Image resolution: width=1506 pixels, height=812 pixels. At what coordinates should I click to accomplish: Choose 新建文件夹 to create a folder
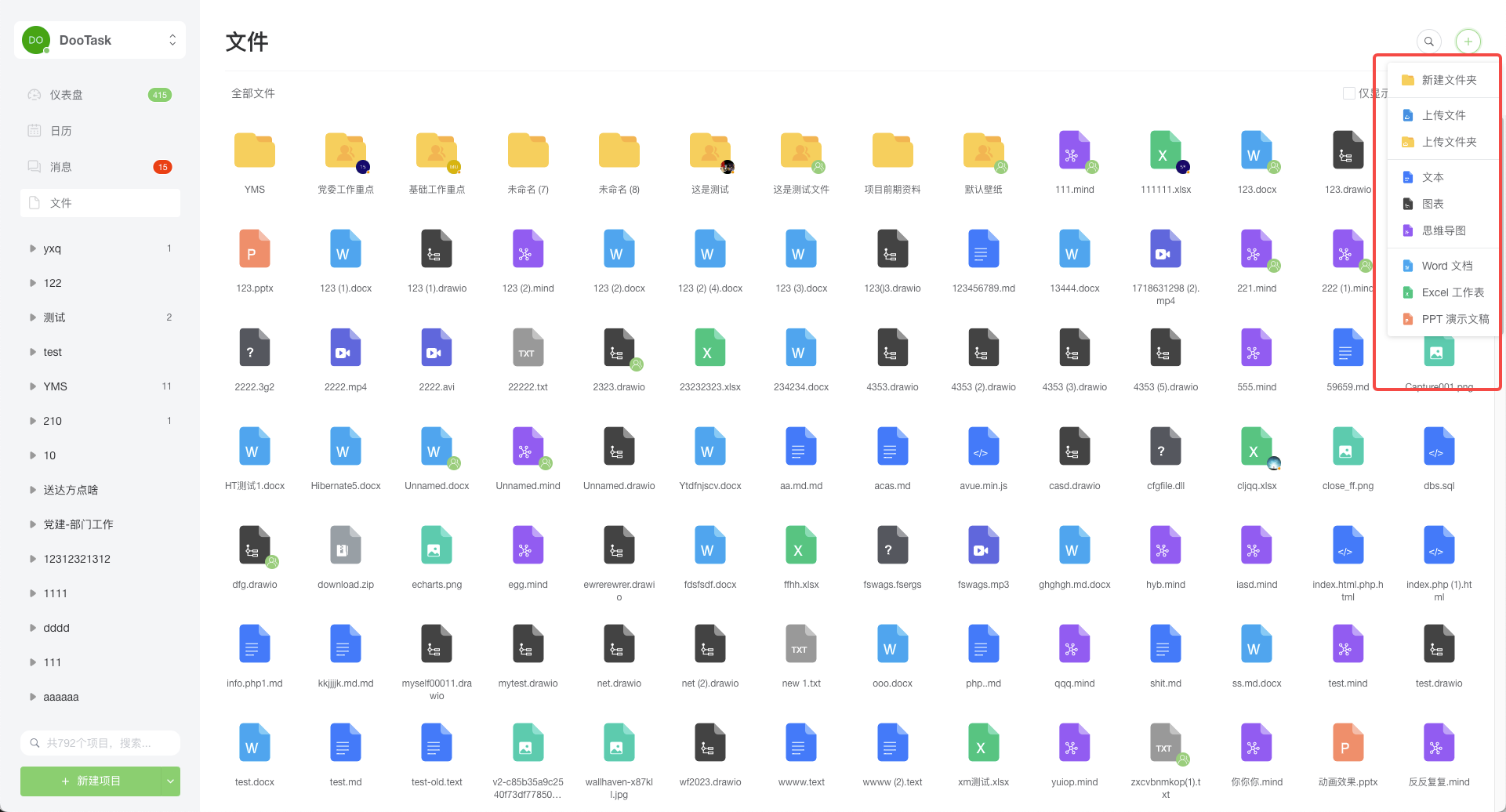[1445, 79]
